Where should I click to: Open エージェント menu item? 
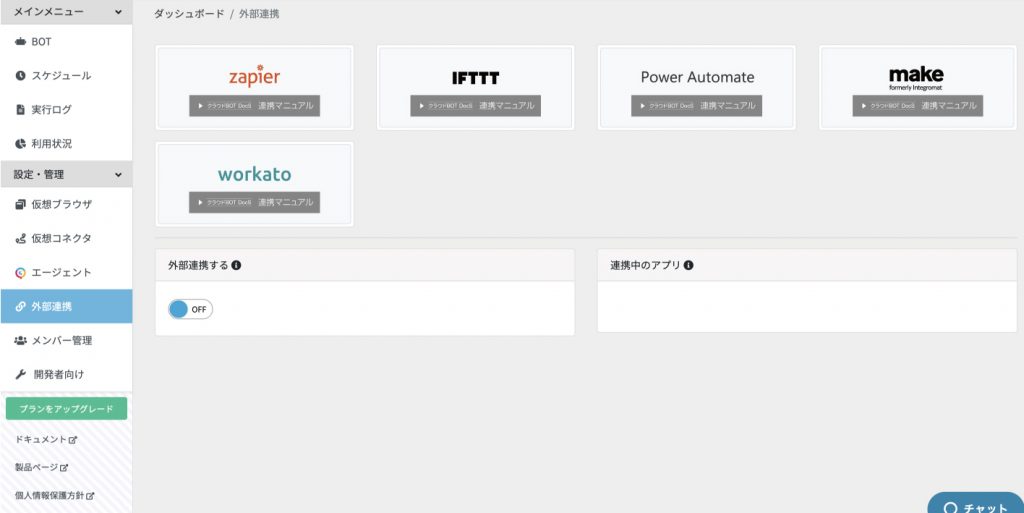pos(67,273)
